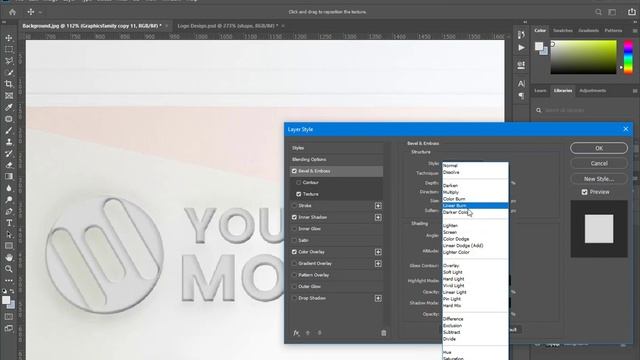Select the Path Selection tool
Image resolution: width=640 pixels, height=360 pixels.
[x=9, y=234]
